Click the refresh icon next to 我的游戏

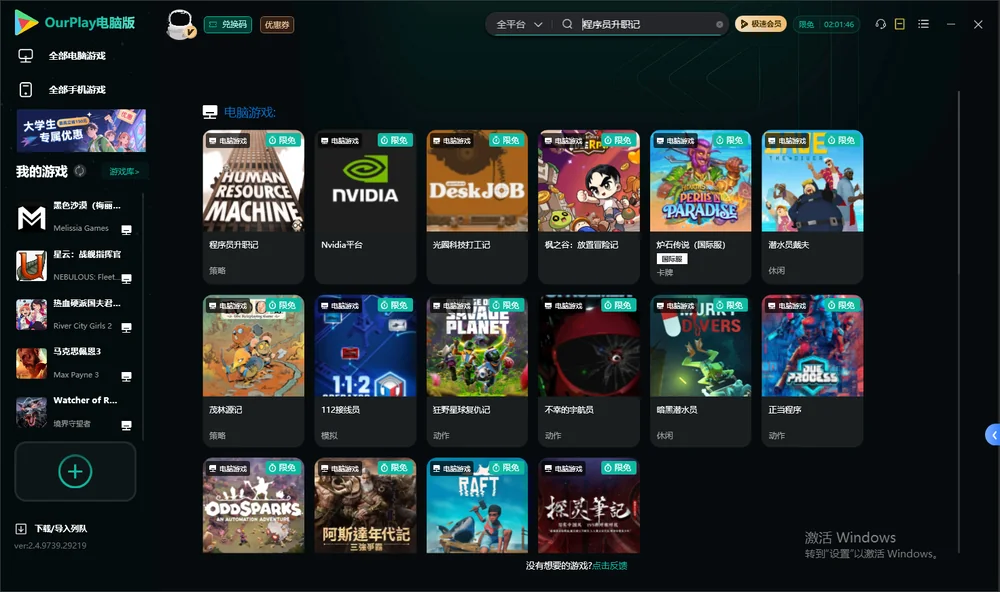tap(80, 171)
